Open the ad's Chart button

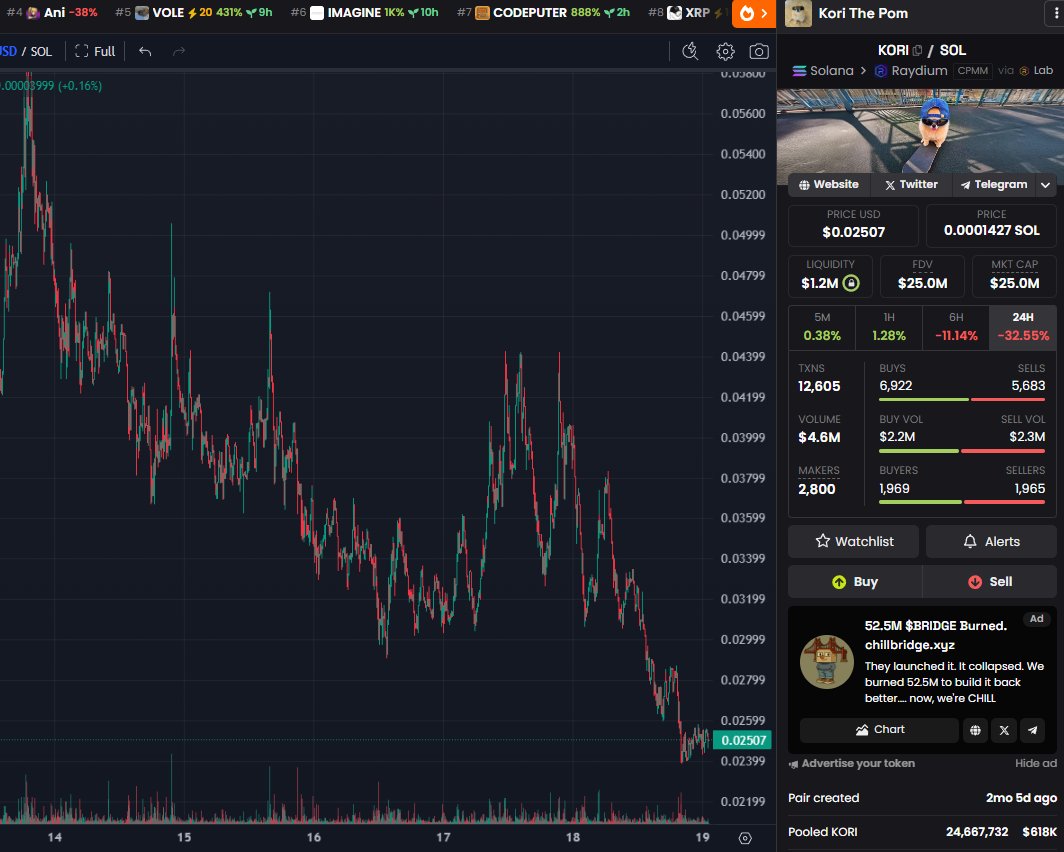point(879,730)
